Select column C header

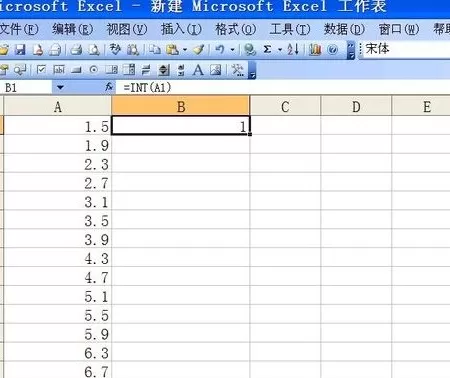tap(285, 107)
